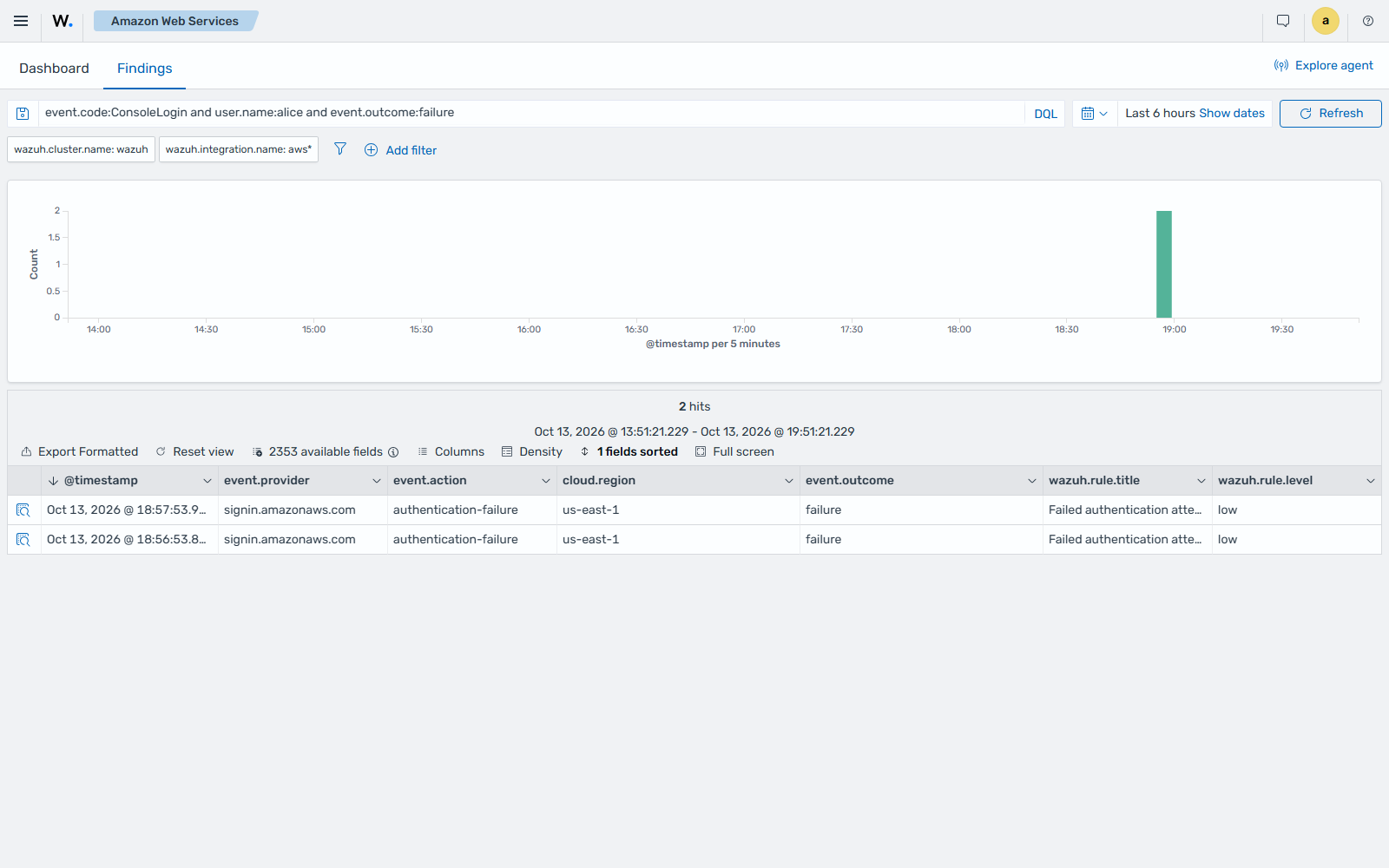
Task: Click the available fields info icon
Action: [393, 452]
